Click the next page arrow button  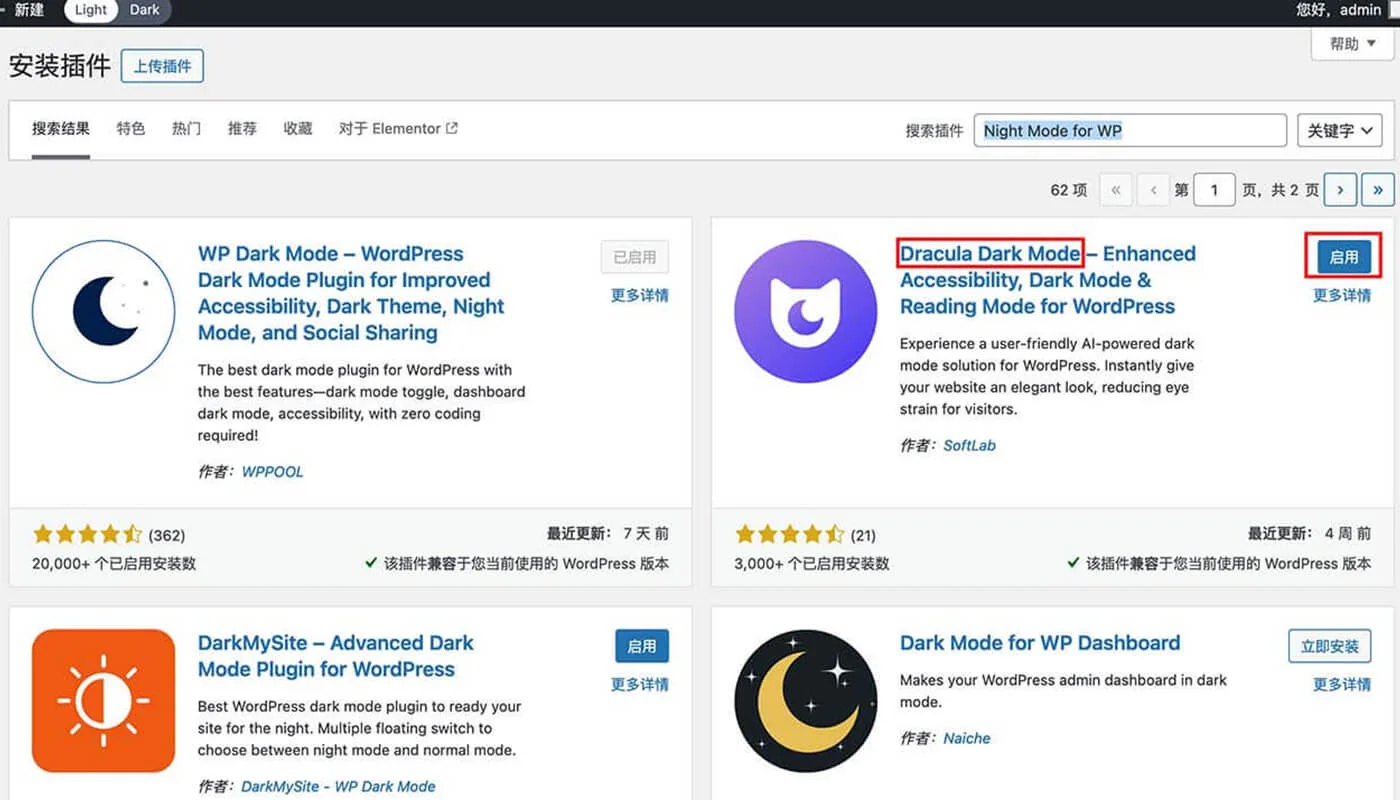[x=1340, y=189]
